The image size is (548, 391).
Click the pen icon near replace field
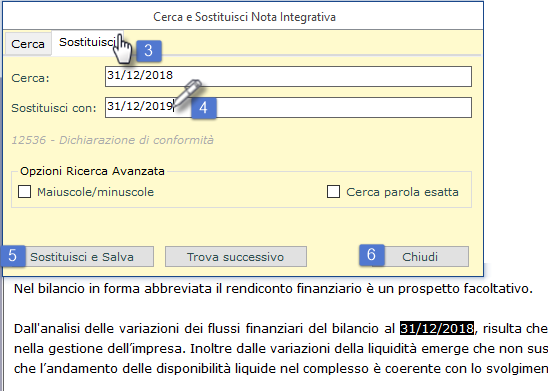[187, 93]
